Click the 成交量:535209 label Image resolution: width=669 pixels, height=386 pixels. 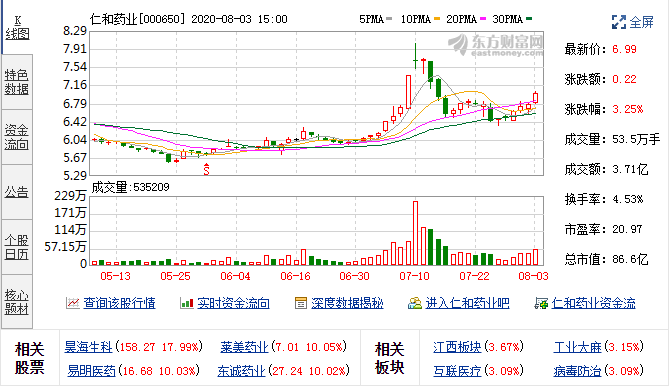tap(131, 187)
